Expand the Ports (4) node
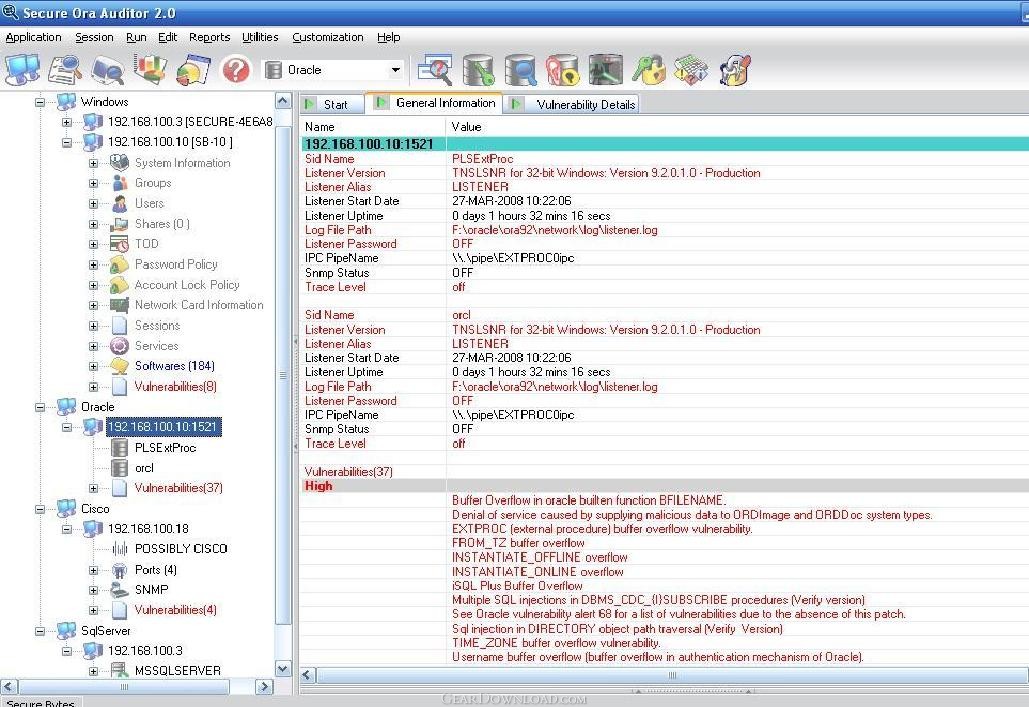 click(x=93, y=570)
